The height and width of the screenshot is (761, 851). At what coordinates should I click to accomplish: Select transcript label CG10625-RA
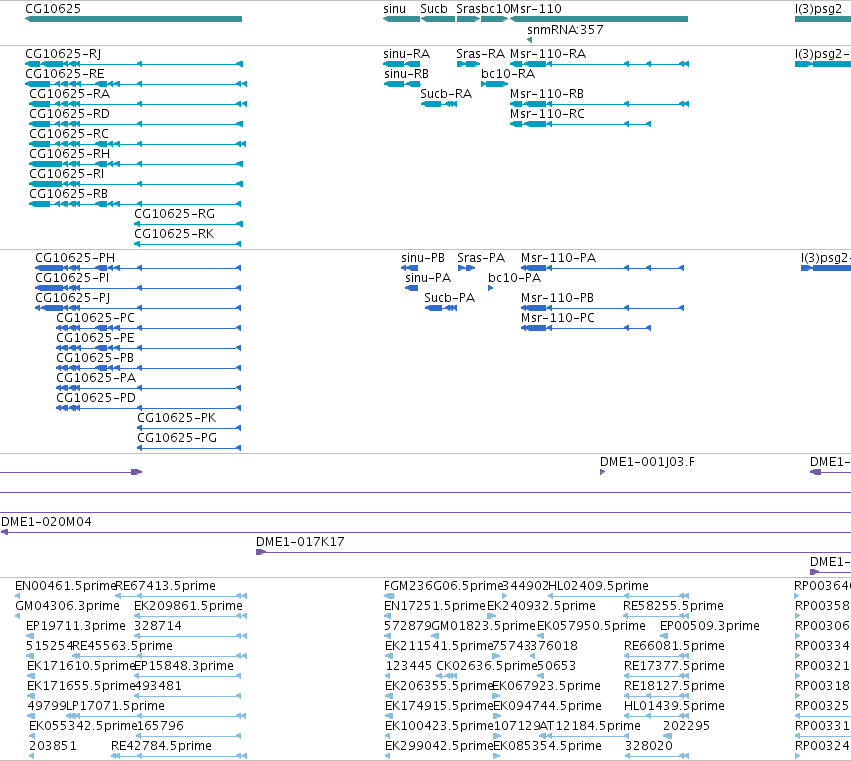pos(69,94)
